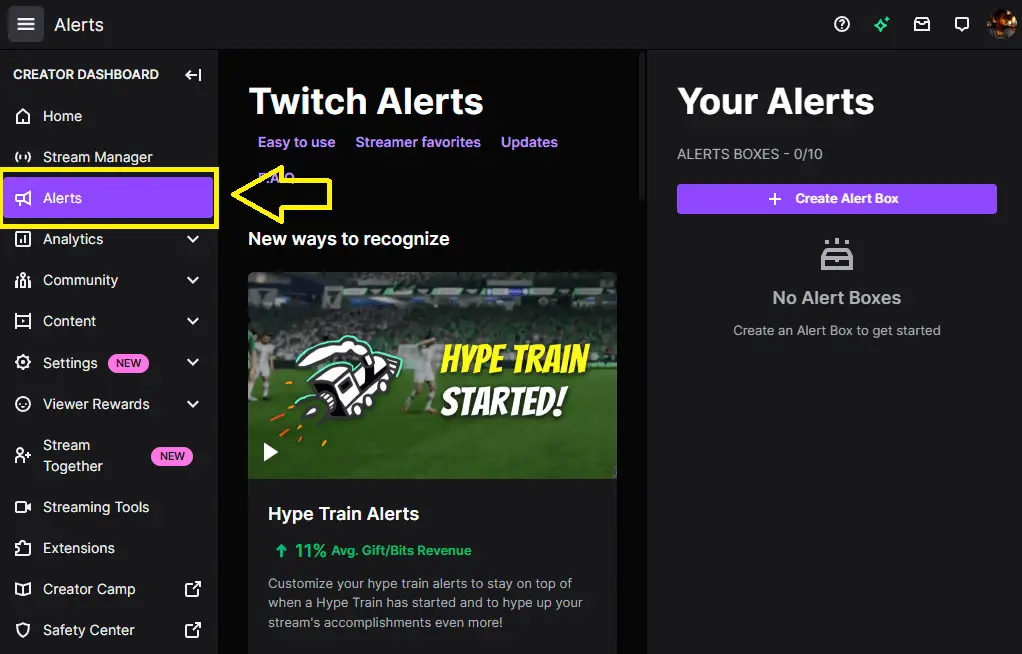Expand the Content section chevron
The height and width of the screenshot is (654, 1022).
tap(193, 321)
